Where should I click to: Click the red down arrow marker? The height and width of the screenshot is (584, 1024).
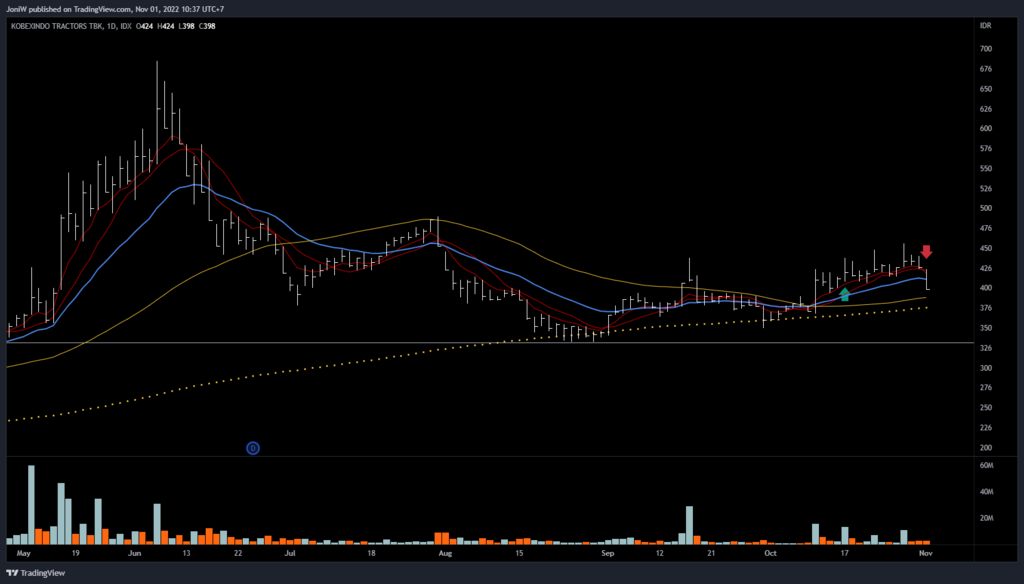pos(926,252)
